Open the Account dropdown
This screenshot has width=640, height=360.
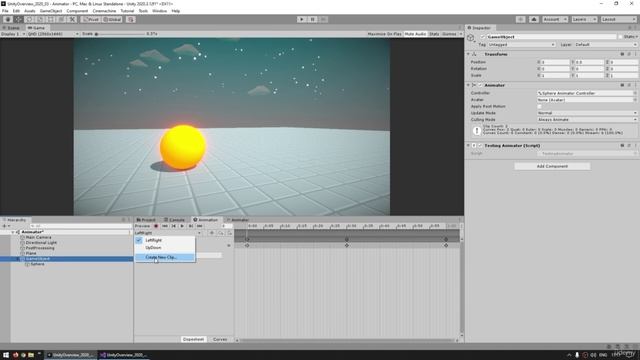(x=555, y=19)
